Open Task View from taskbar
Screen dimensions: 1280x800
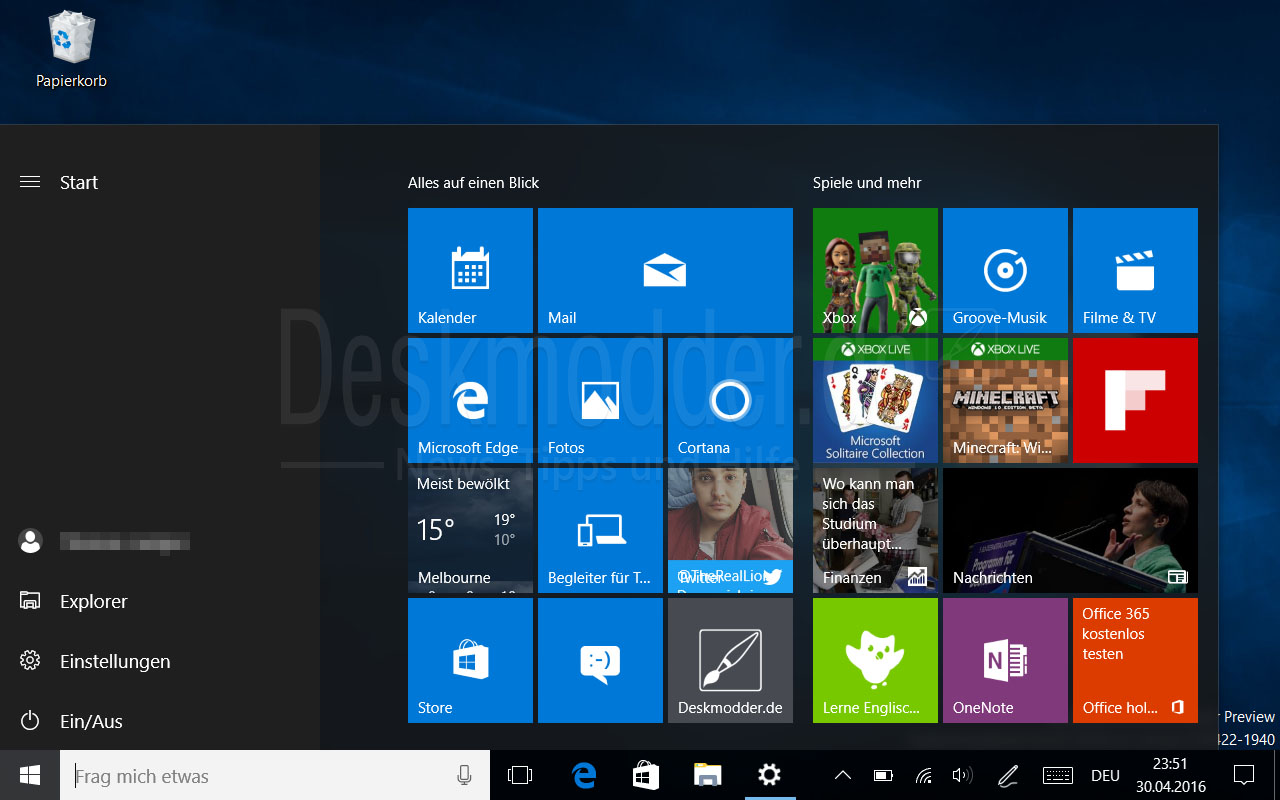tap(520, 775)
